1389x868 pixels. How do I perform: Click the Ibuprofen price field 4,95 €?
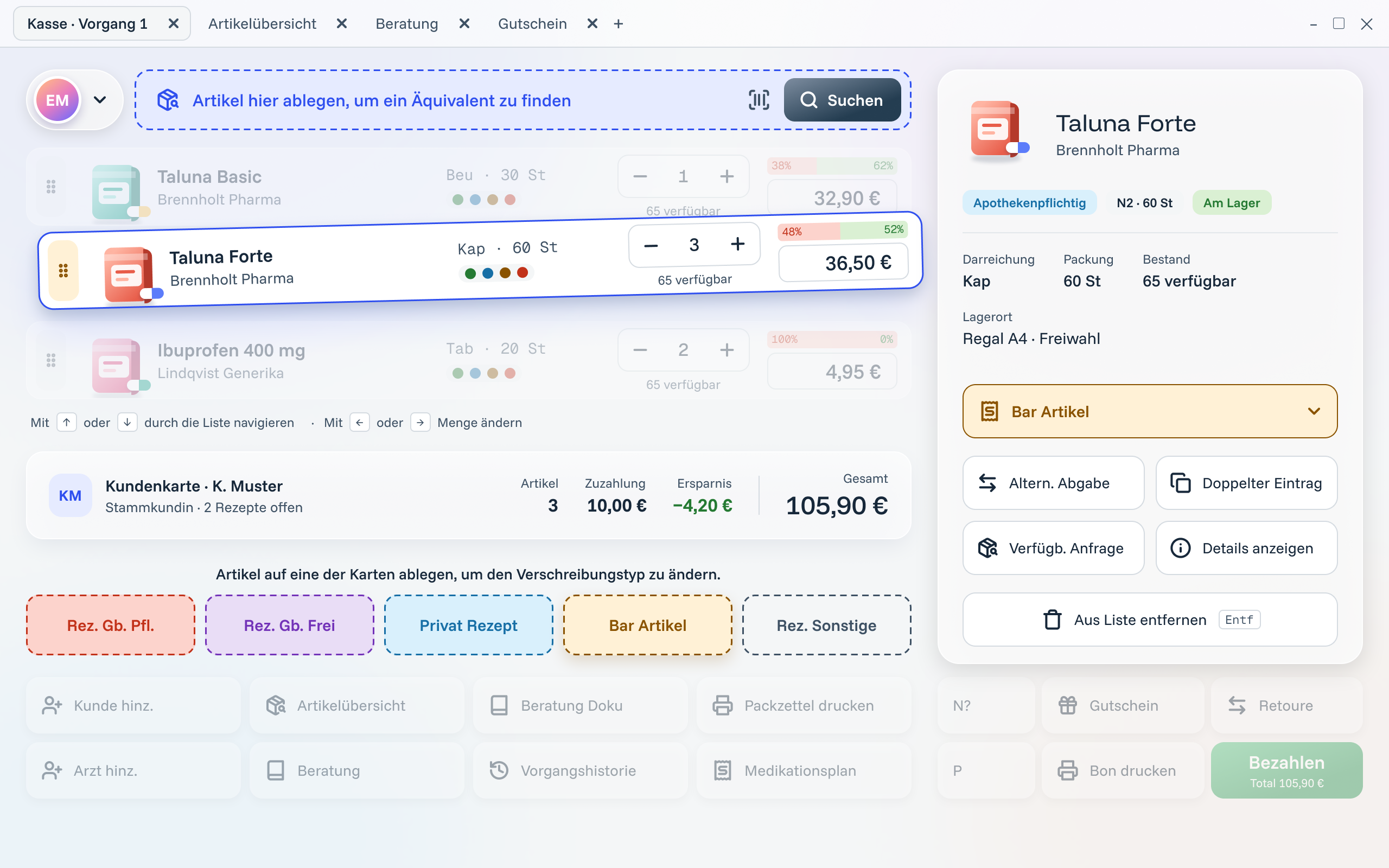pos(832,372)
